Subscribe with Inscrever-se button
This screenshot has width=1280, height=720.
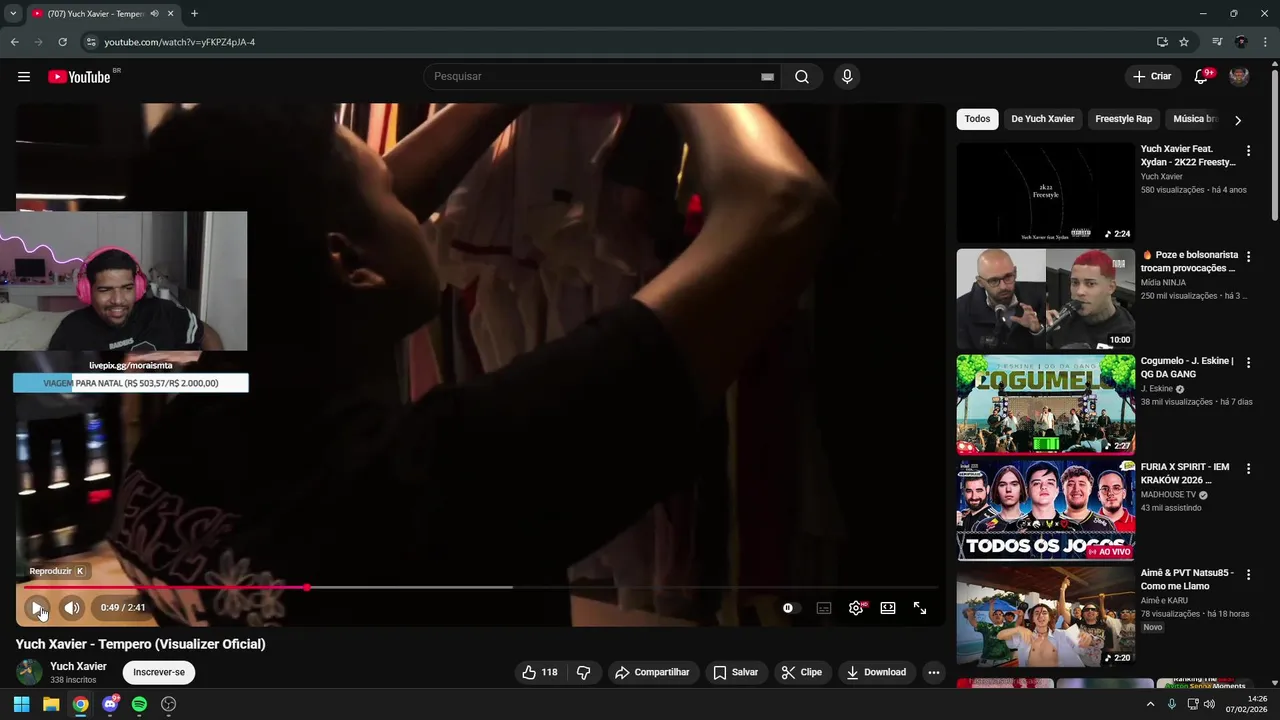click(159, 672)
